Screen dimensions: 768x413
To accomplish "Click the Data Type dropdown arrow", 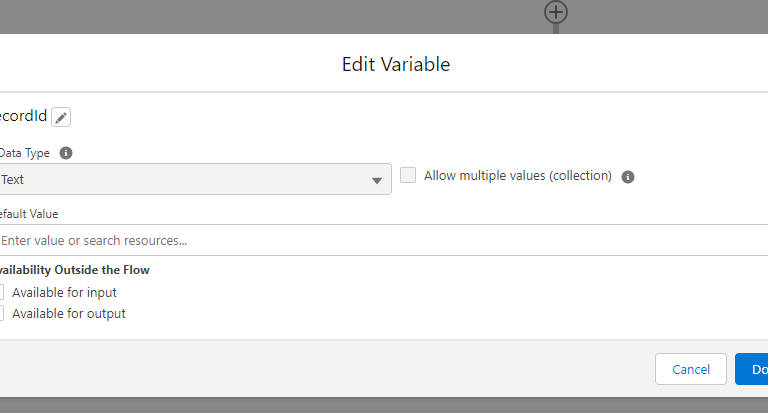I will point(377,181).
